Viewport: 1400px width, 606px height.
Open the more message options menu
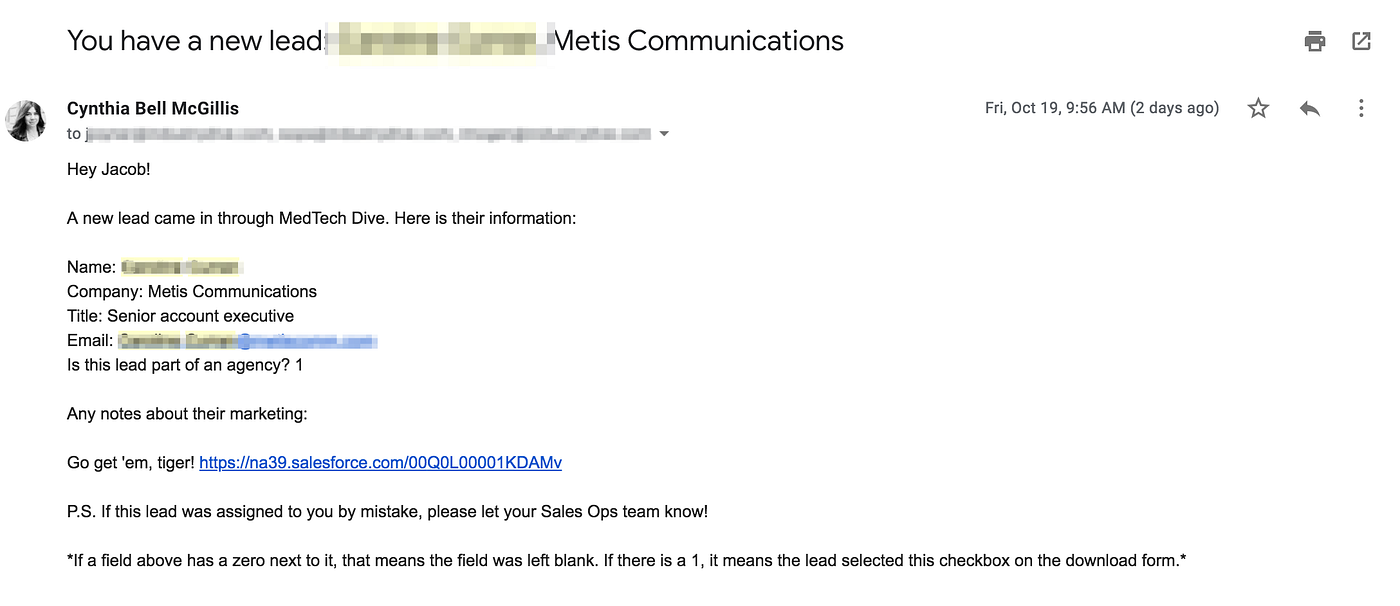click(x=1361, y=107)
